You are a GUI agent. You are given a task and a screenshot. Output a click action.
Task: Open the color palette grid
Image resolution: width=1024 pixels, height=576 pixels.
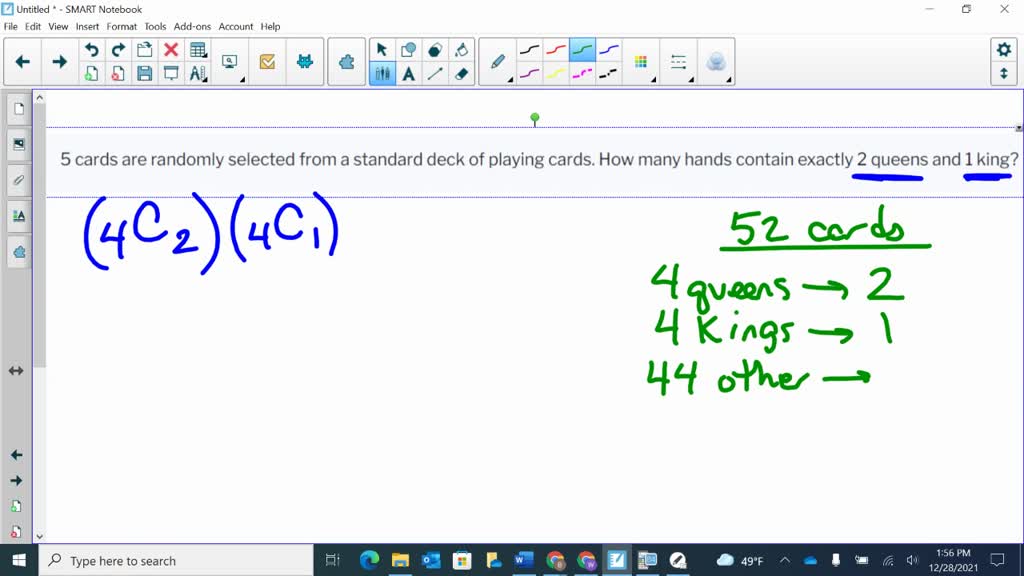point(641,62)
